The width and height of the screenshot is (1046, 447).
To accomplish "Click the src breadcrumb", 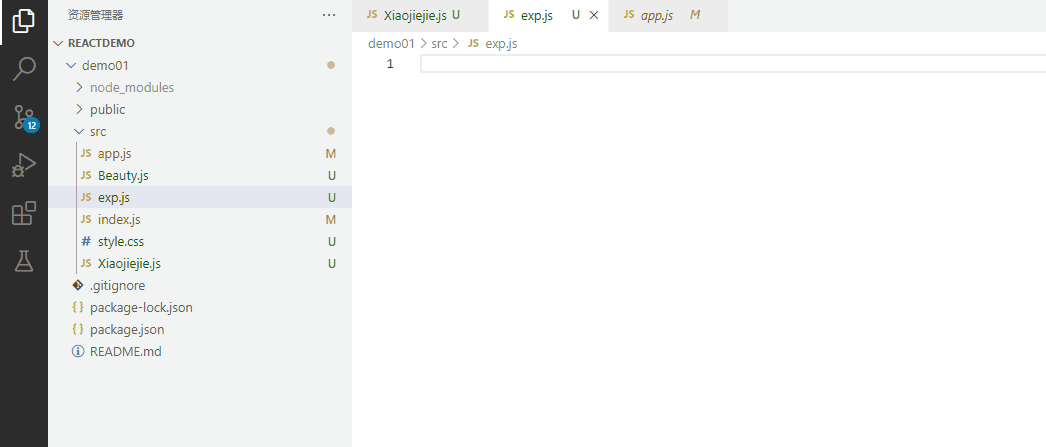I will pos(439,43).
